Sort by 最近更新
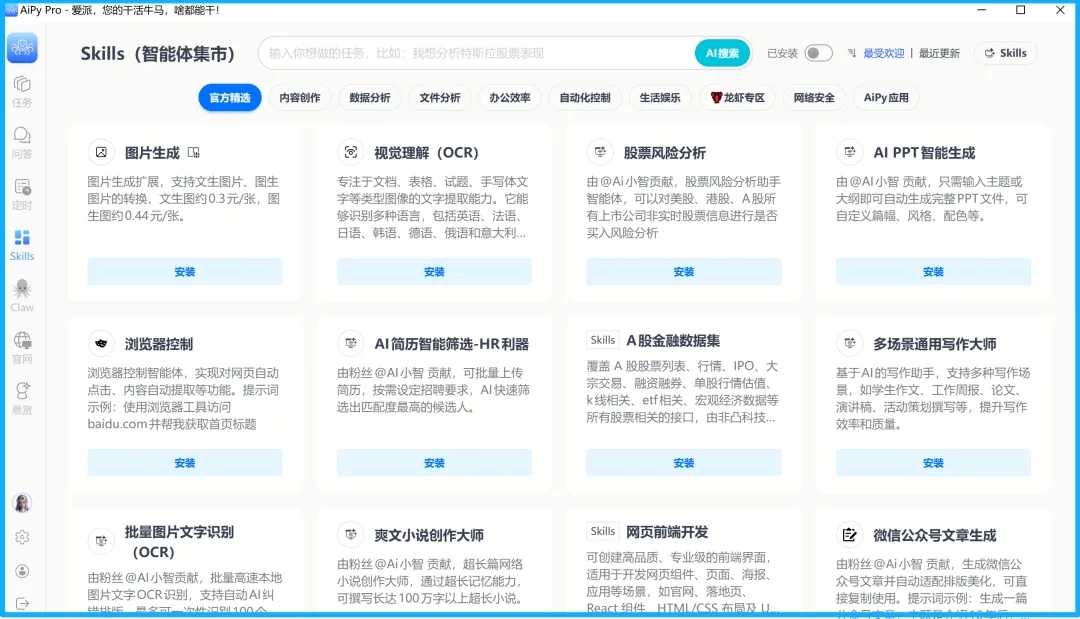1080x619 pixels. (x=939, y=53)
